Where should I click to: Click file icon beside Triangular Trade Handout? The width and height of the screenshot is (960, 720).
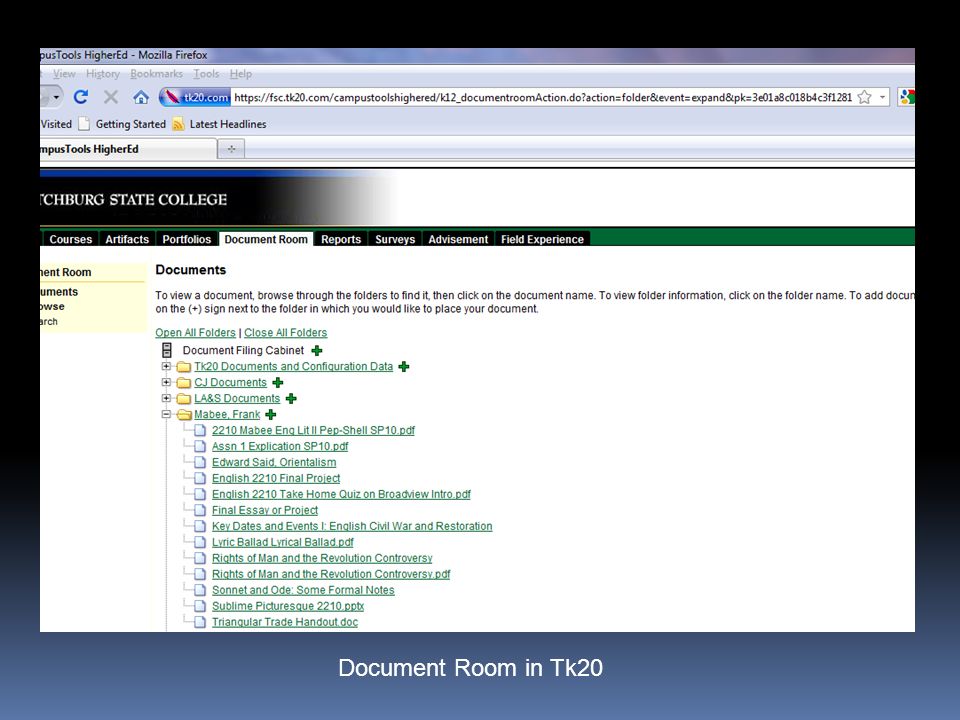coord(200,622)
